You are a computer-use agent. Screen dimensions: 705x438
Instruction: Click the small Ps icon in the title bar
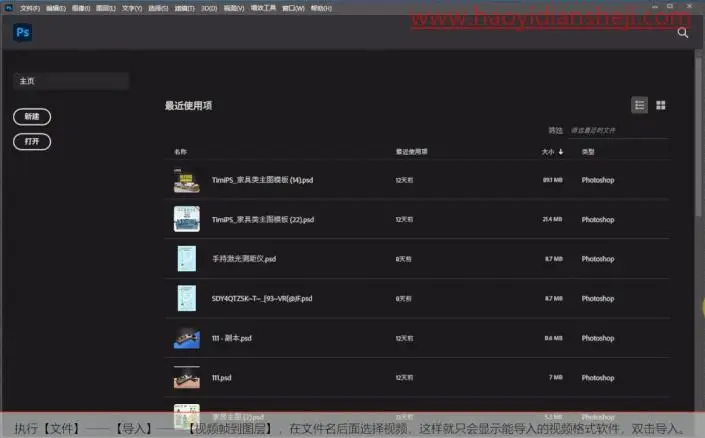tap(9, 7)
